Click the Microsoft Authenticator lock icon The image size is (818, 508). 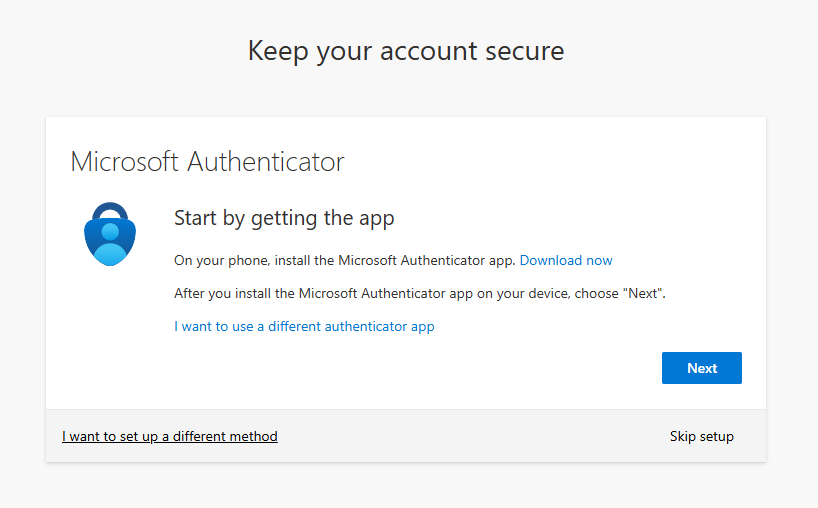point(108,235)
